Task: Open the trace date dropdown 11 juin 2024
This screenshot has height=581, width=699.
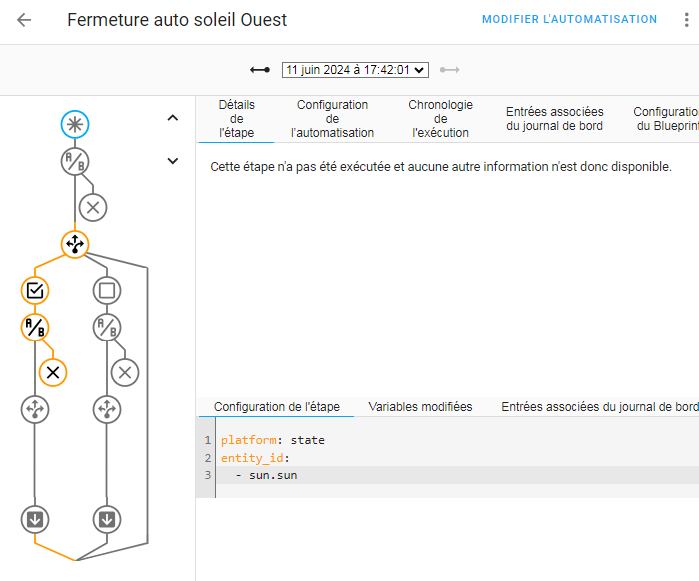Action: point(355,70)
